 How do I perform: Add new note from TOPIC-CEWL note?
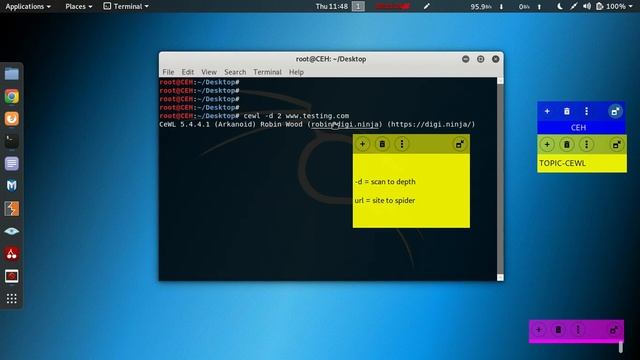547,144
